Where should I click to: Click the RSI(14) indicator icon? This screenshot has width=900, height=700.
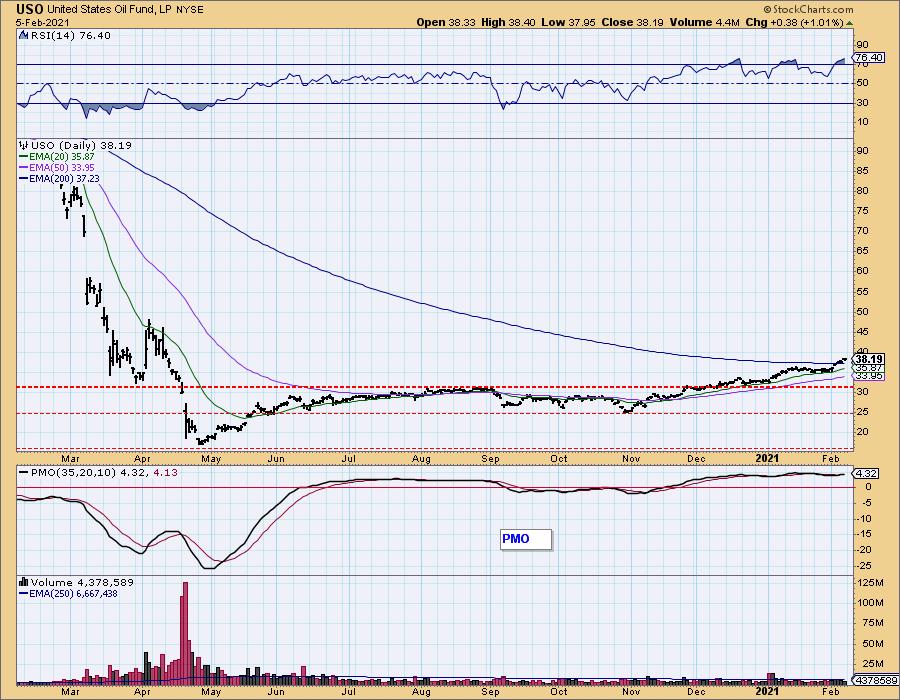tap(24, 36)
